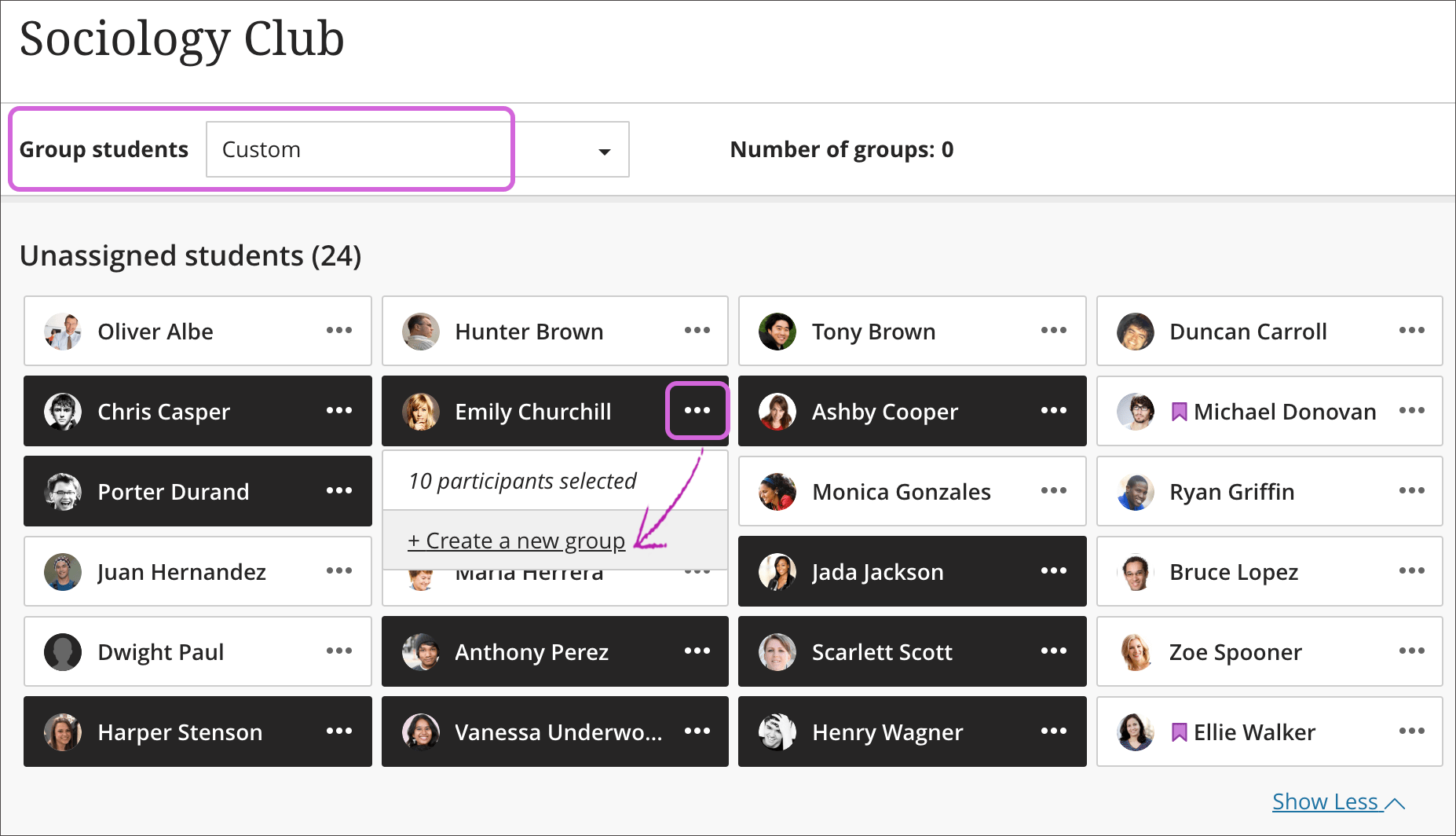The image size is (1456, 836).
Task: Click Hunter Brown's three-dot menu icon
Action: 697,331
